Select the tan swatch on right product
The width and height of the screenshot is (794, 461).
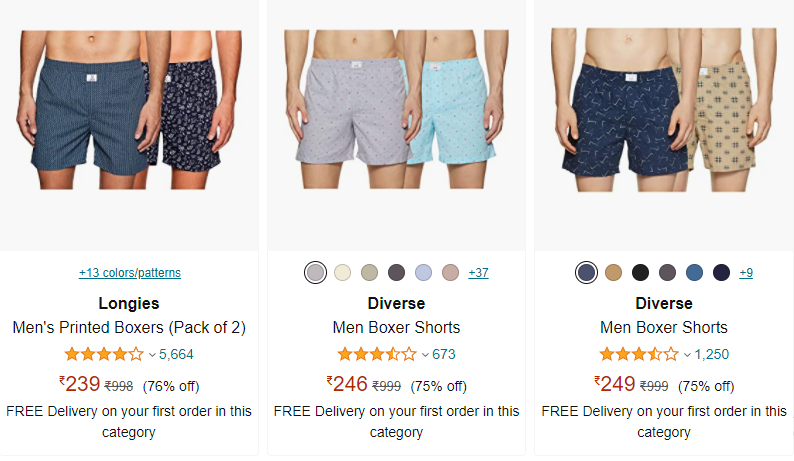(613, 273)
